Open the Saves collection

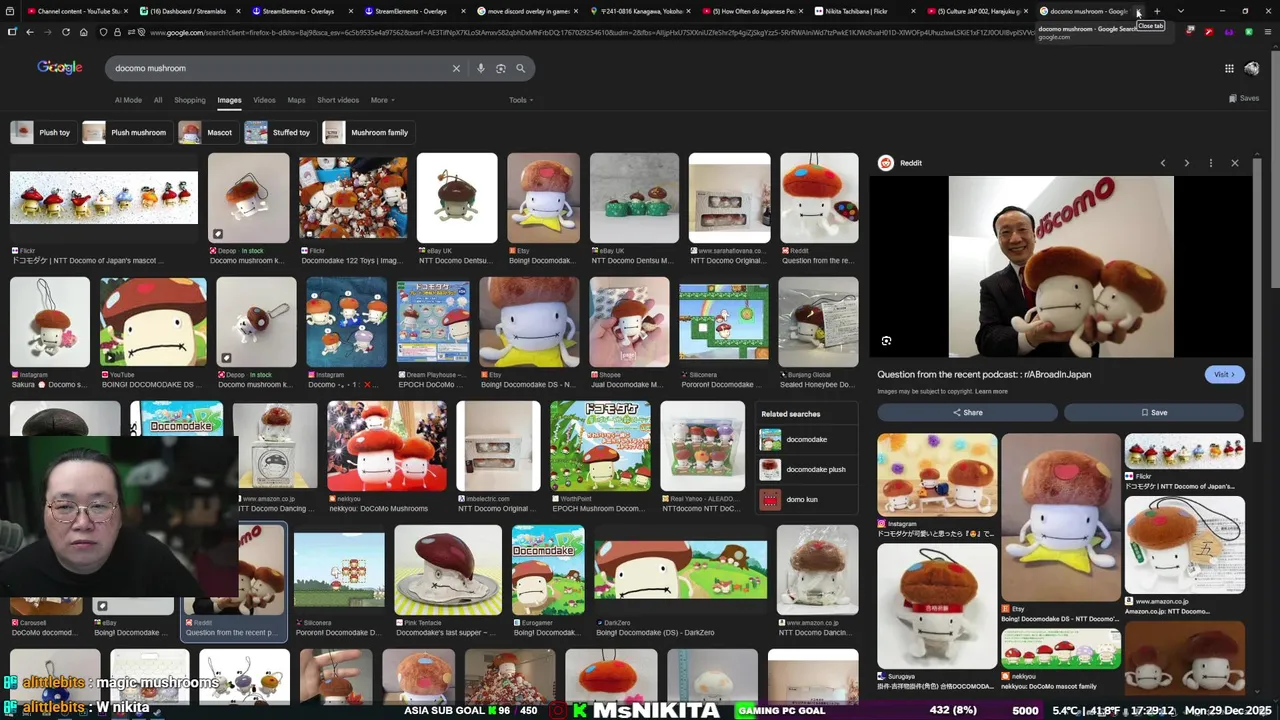tap(1244, 98)
